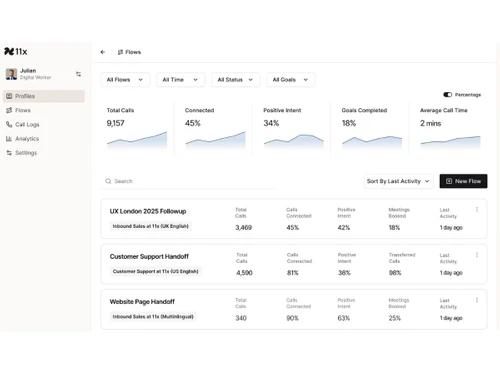Viewport: 500px width, 375px height.
Task: Open Profiles in the sidebar
Action: [44, 96]
